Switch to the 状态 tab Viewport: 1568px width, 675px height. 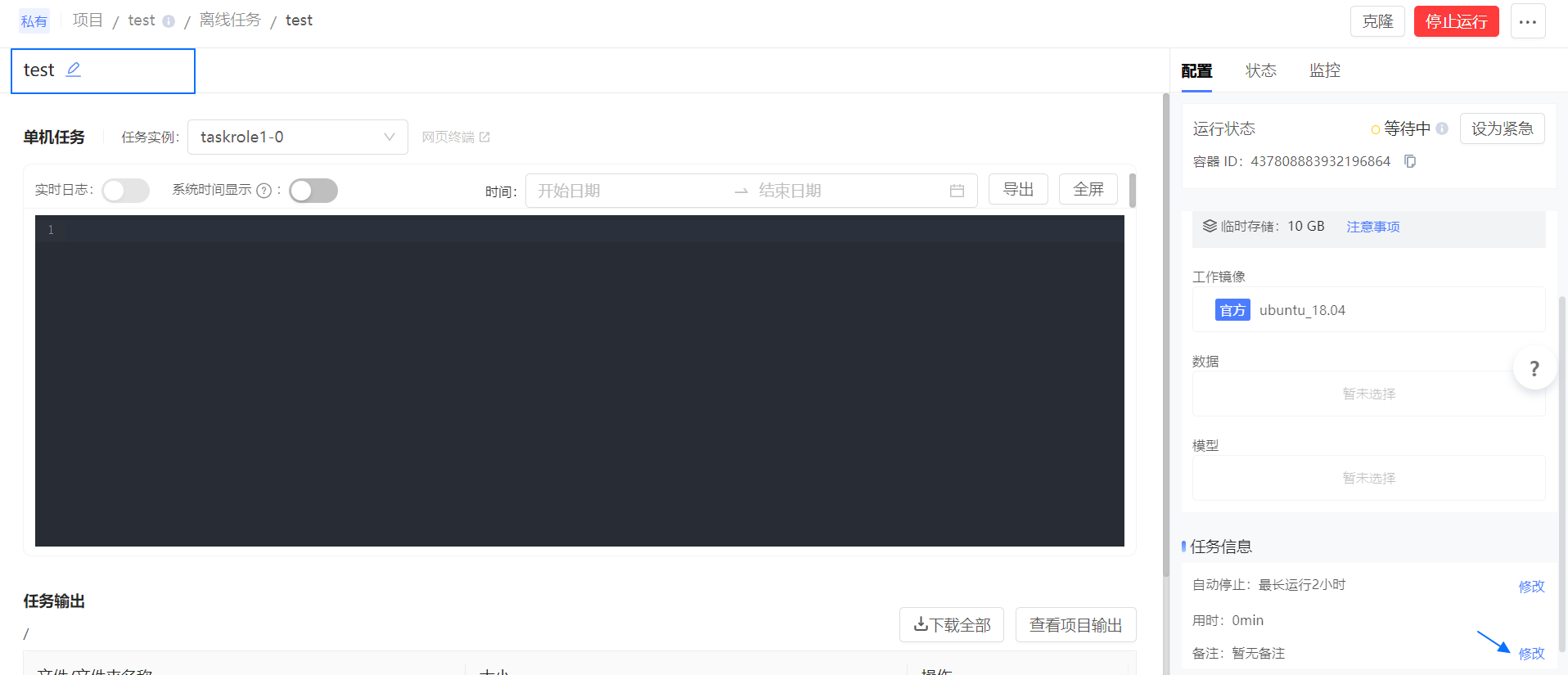pyautogui.click(x=1260, y=70)
